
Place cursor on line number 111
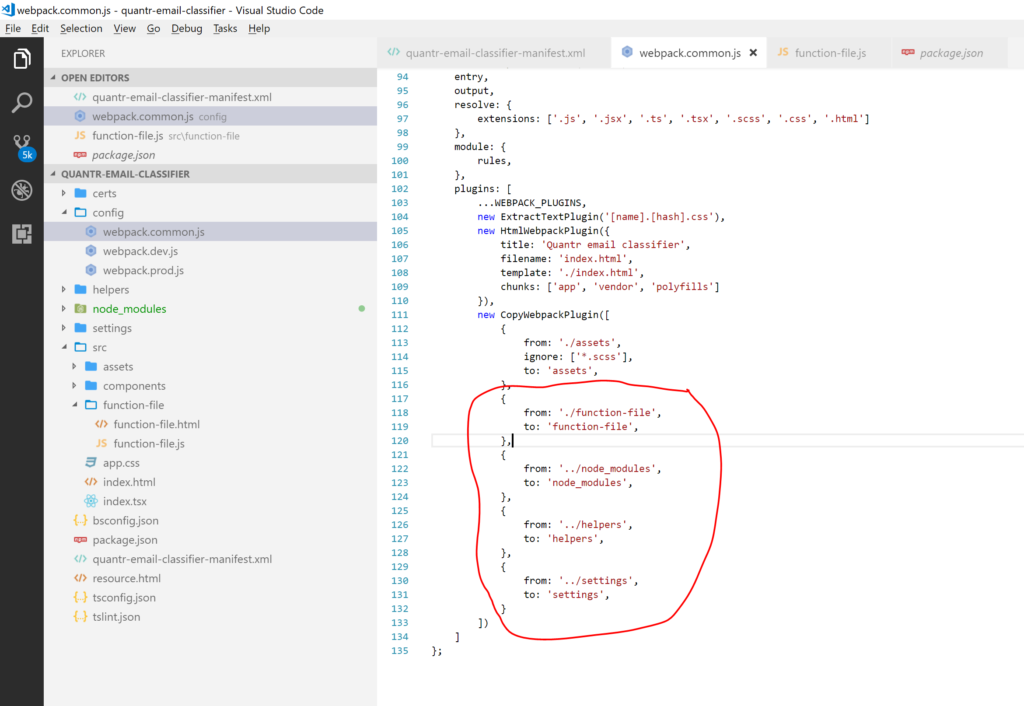pyautogui.click(x=400, y=315)
